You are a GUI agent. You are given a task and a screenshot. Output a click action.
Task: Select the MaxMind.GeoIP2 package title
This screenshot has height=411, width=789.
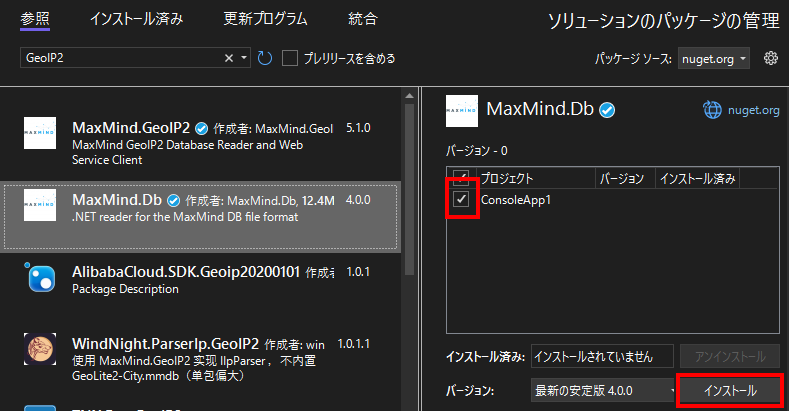coord(131,128)
